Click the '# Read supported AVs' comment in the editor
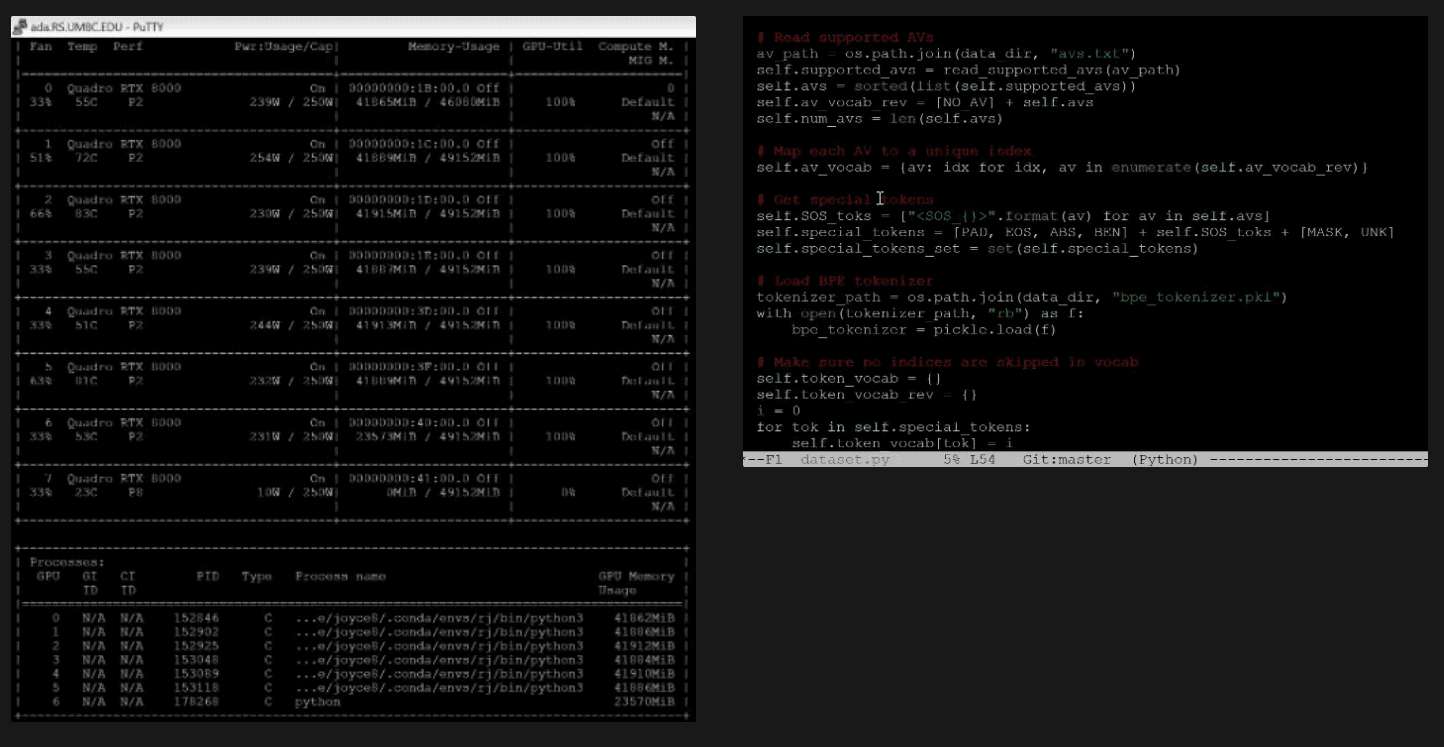The image size is (1444, 747). coord(845,38)
